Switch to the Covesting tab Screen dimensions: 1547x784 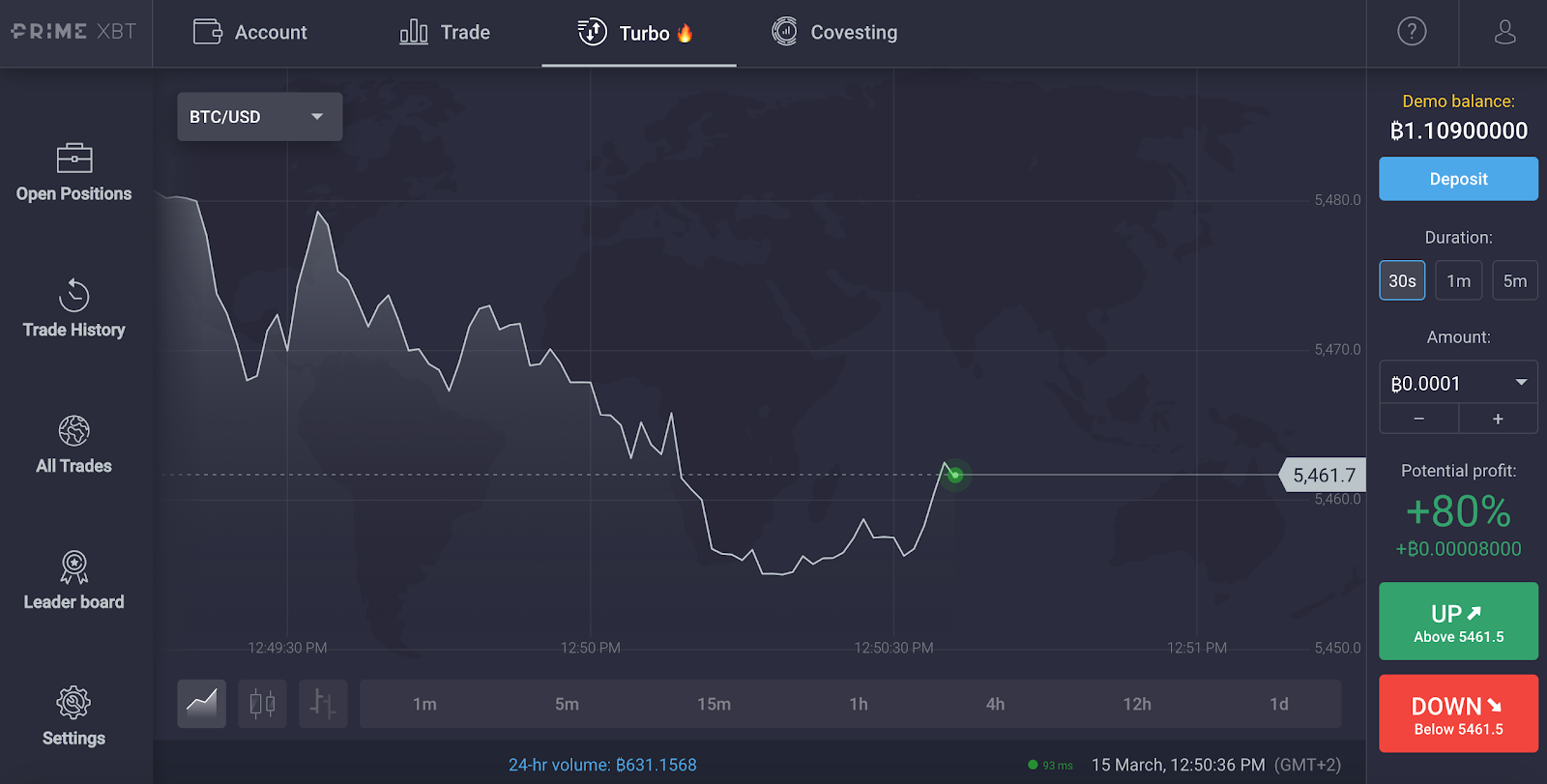click(834, 32)
